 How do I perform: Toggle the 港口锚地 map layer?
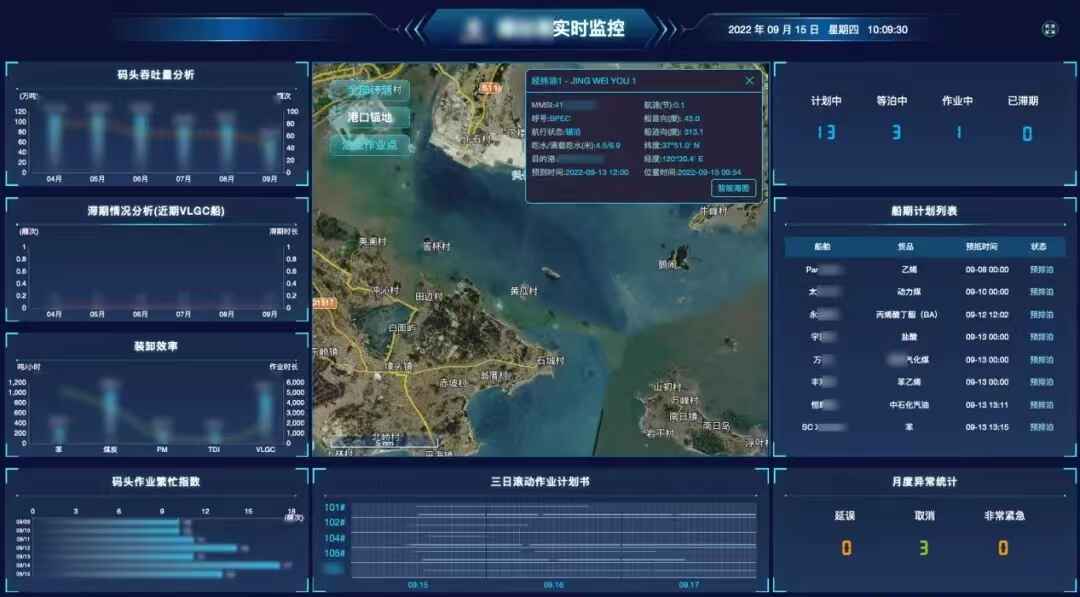(370, 117)
